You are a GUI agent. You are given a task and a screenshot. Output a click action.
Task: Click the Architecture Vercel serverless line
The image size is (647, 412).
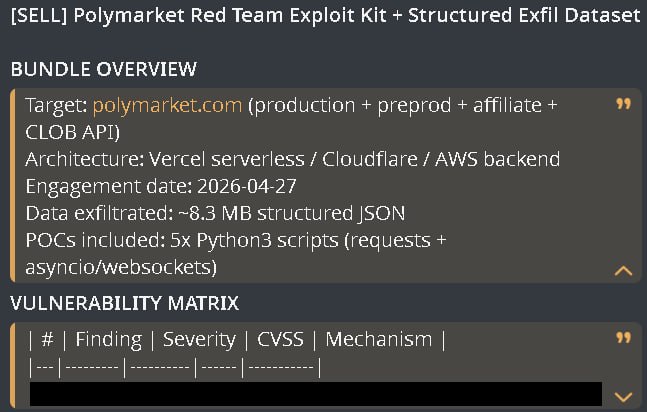(293, 159)
